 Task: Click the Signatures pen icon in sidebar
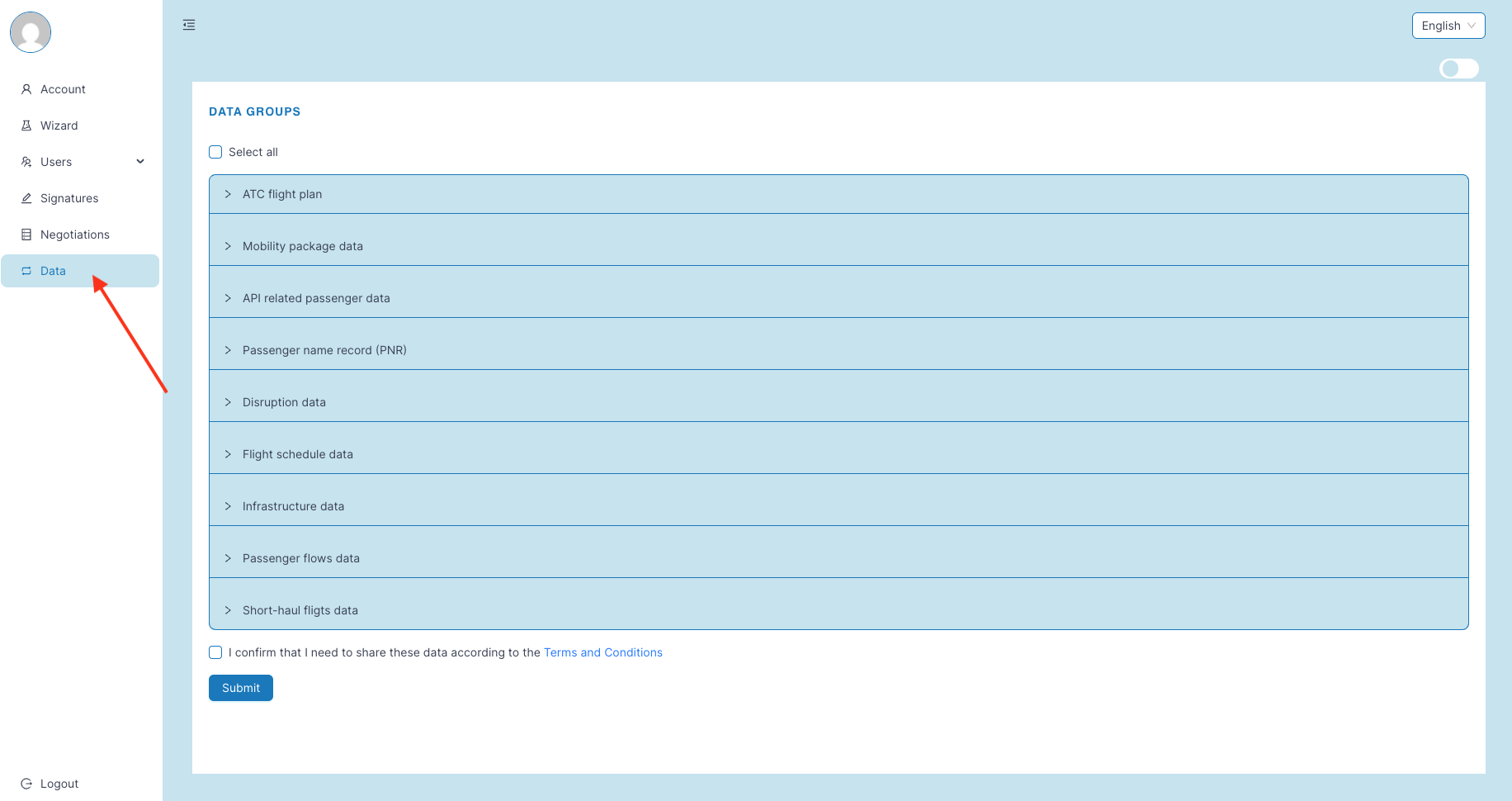coord(26,197)
